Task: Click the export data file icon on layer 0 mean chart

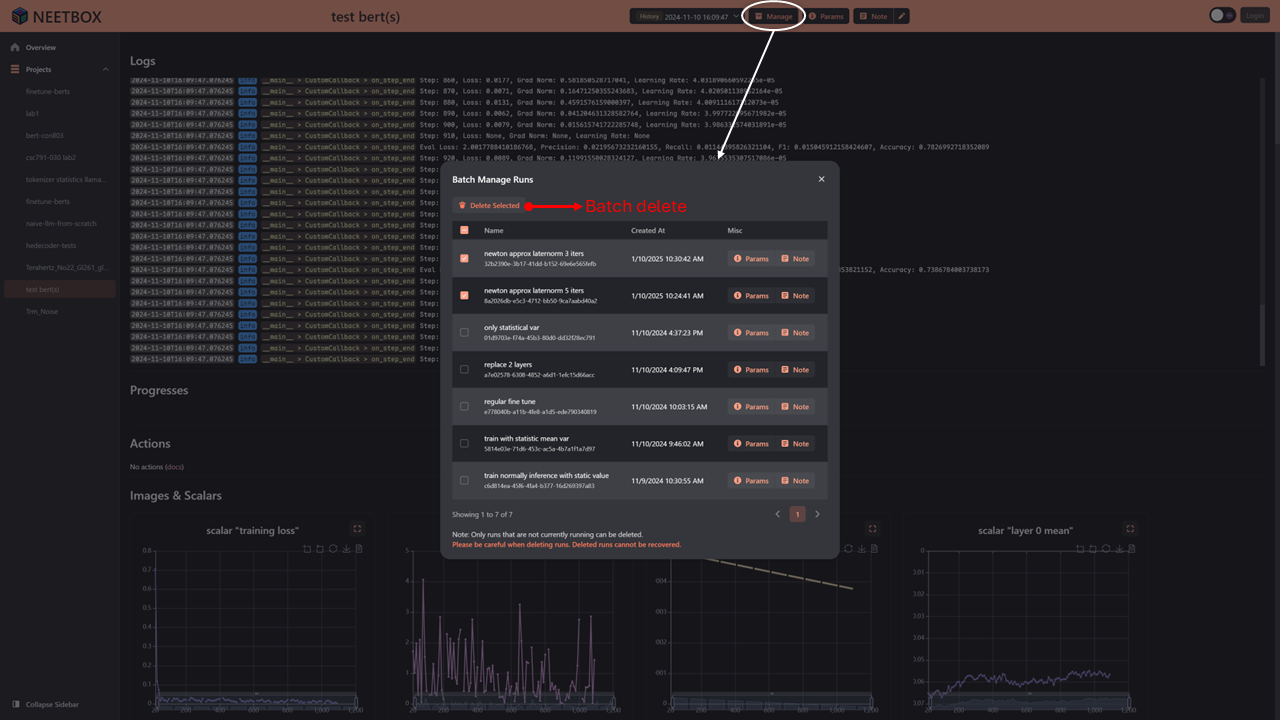Action: (x=1132, y=548)
